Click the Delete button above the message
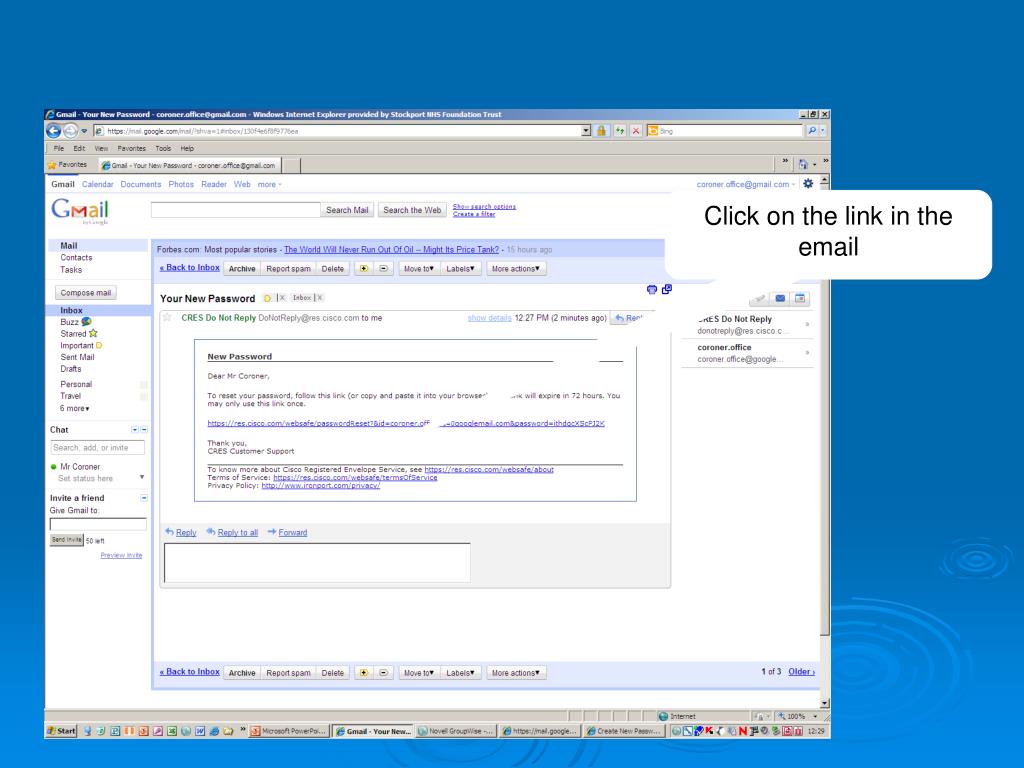 [332, 268]
